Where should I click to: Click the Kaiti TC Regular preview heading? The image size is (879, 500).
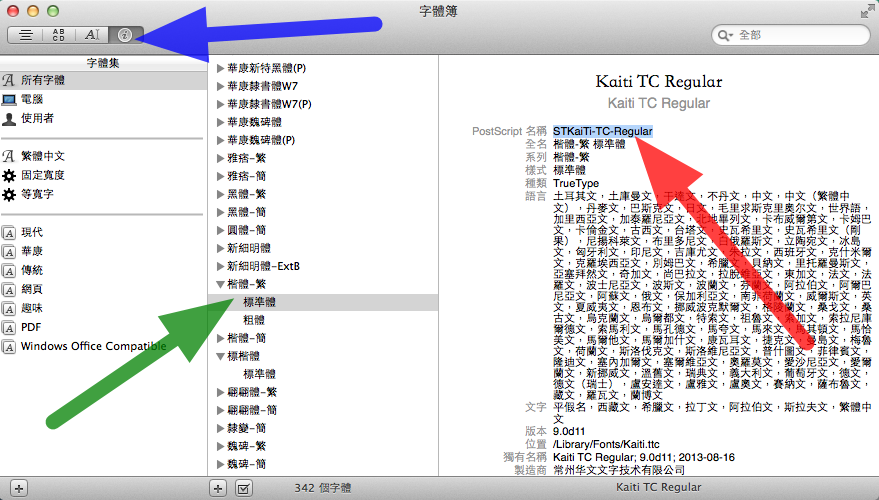(659, 82)
